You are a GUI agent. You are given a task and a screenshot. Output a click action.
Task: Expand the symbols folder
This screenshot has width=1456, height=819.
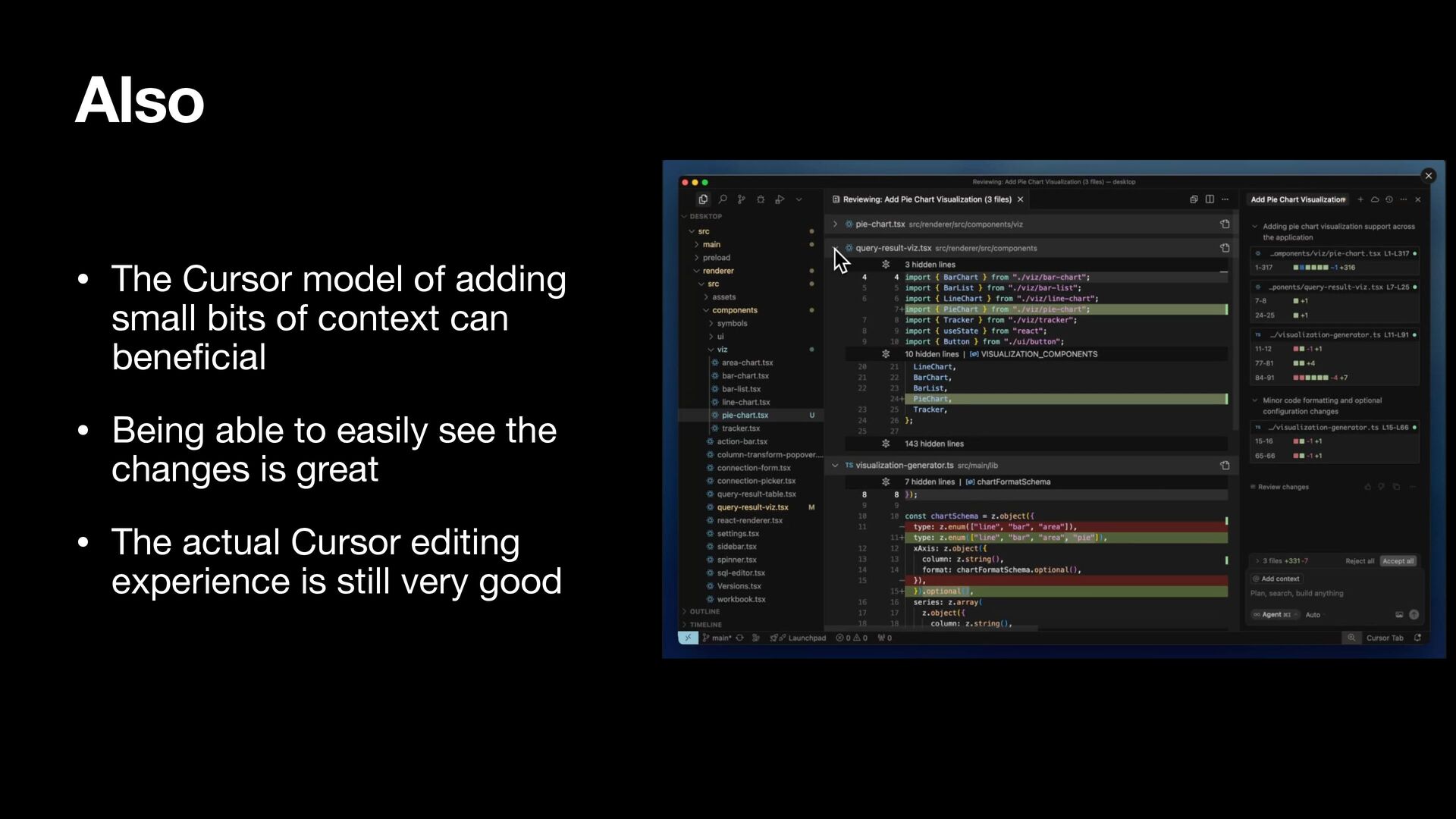(732, 324)
